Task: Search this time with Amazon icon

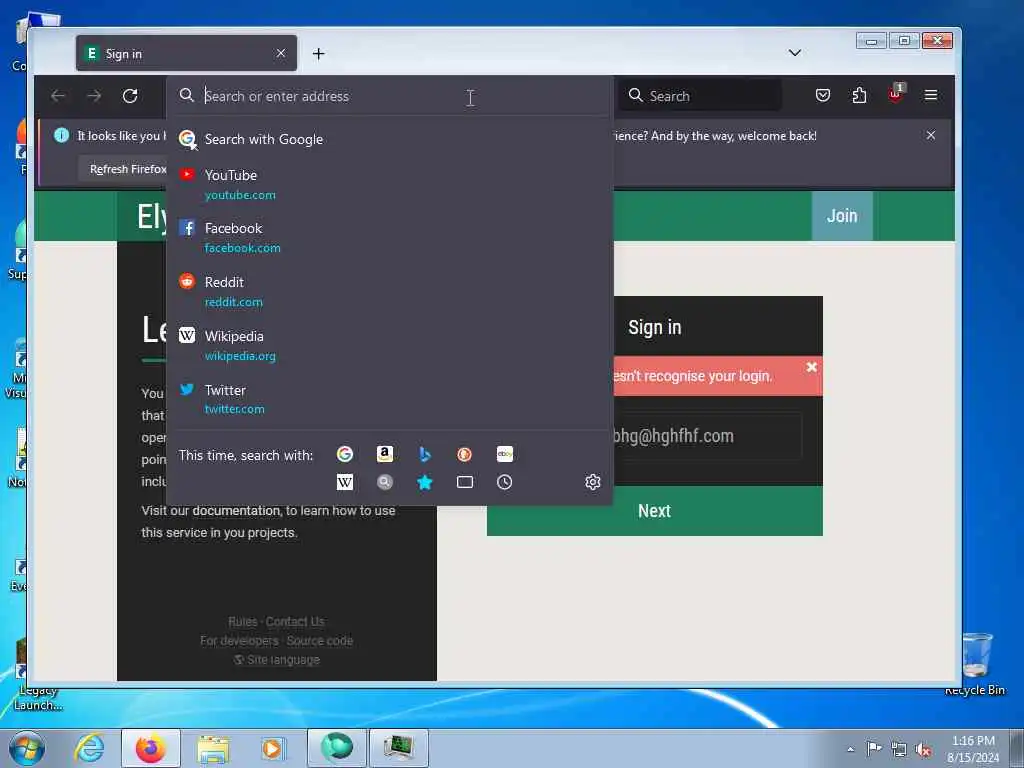Action: tap(385, 454)
